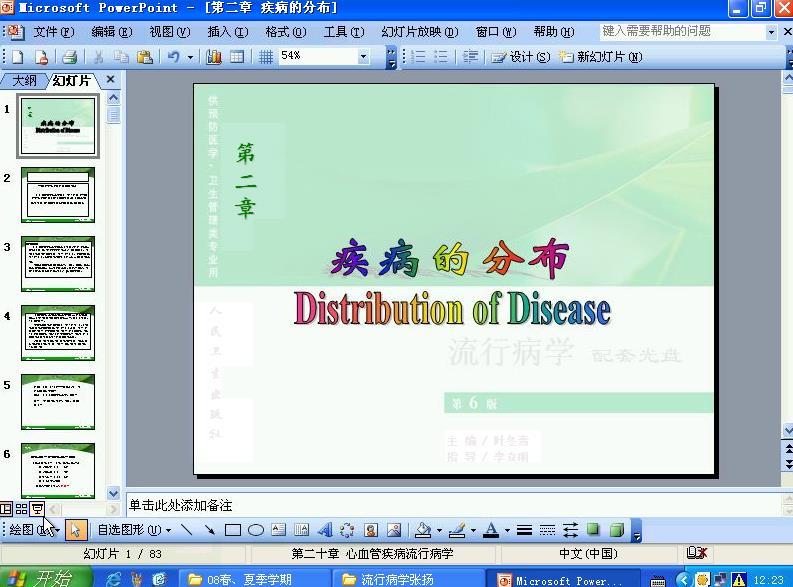Click the 设计 (Design) button
Image resolution: width=793 pixels, height=587 pixels.
(521, 57)
